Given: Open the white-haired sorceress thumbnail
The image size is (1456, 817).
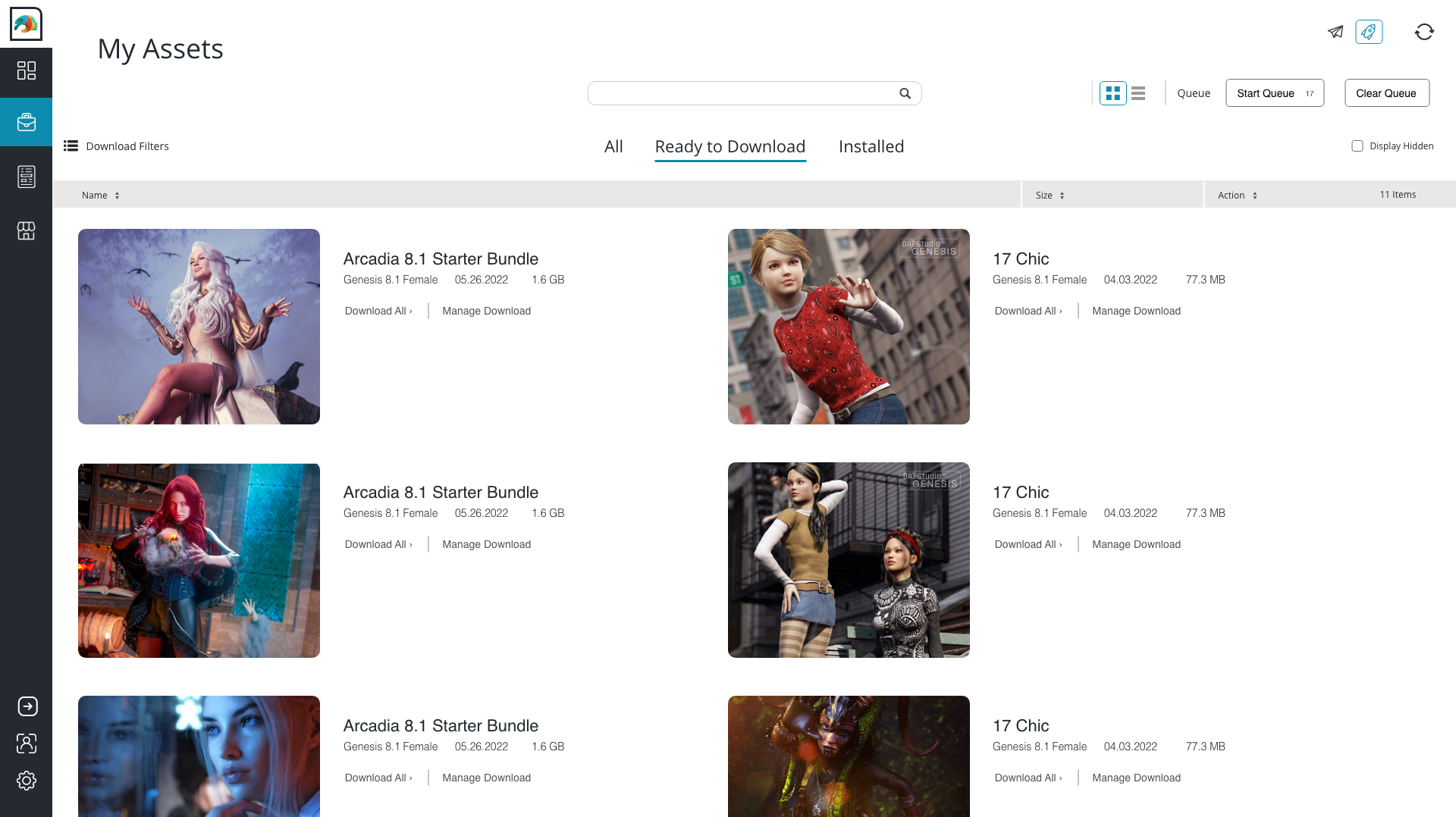Looking at the screenshot, I should pos(199,327).
